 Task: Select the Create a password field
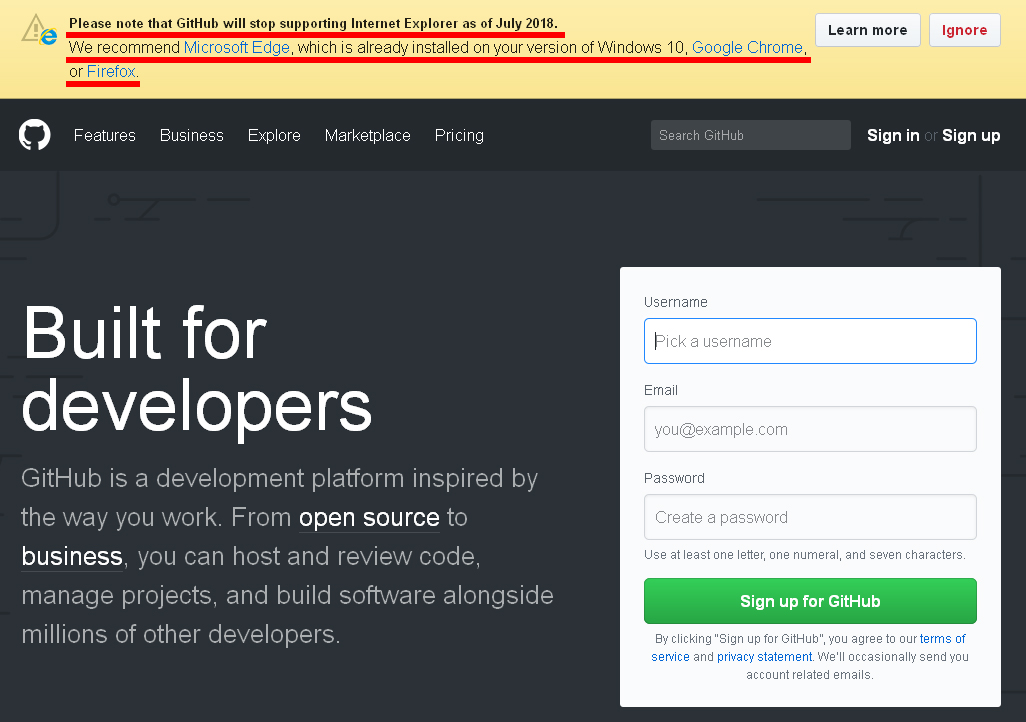pyautogui.click(x=810, y=517)
